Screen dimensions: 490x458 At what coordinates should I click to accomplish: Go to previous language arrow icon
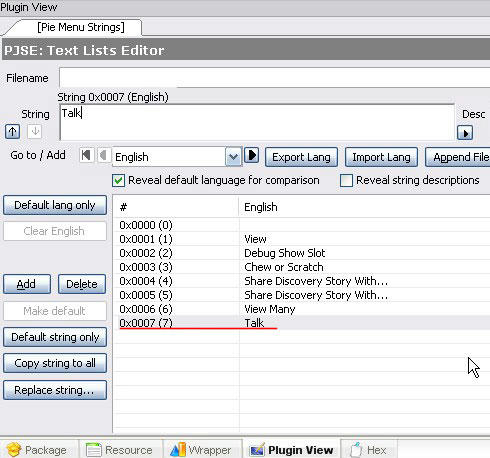[x=104, y=155]
